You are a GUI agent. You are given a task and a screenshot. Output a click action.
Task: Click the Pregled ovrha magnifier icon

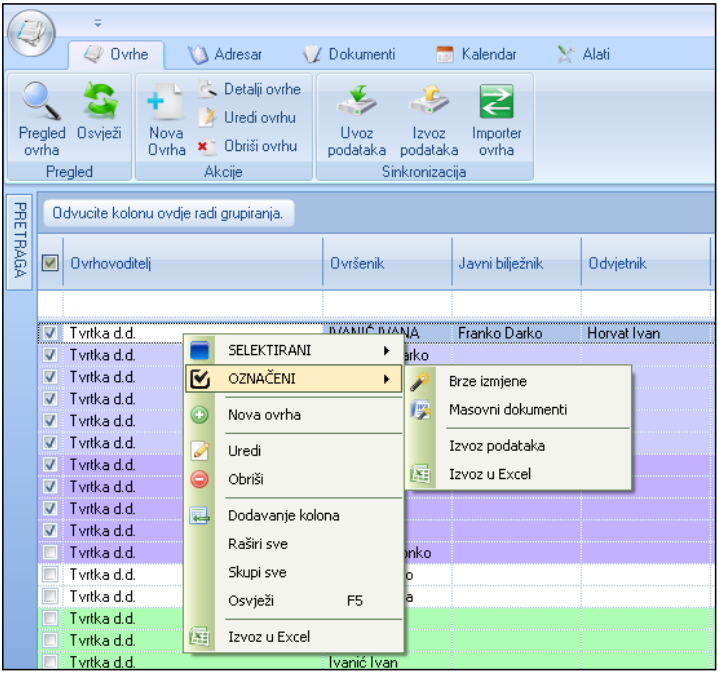click(39, 103)
